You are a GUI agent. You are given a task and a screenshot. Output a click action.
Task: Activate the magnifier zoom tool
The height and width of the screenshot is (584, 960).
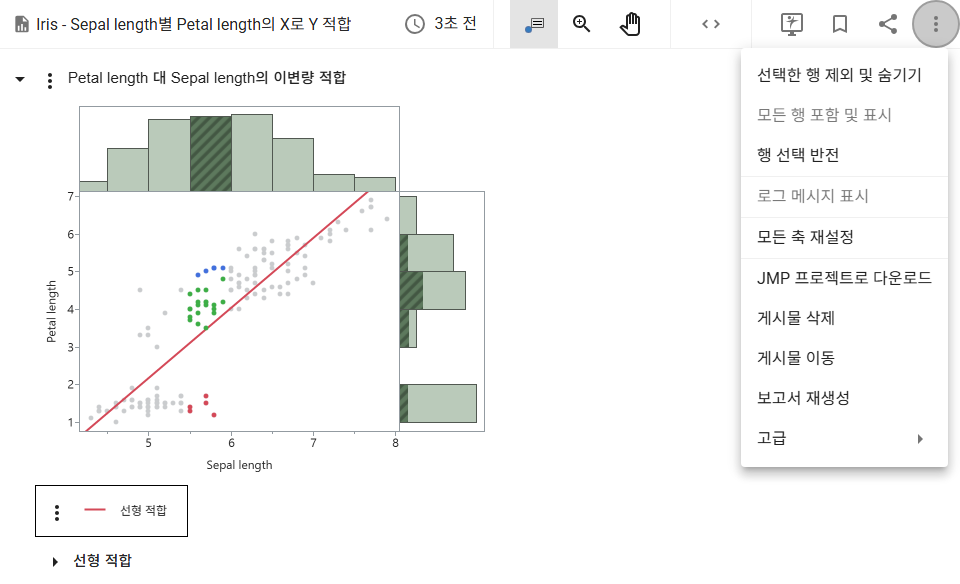[x=581, y=24]
